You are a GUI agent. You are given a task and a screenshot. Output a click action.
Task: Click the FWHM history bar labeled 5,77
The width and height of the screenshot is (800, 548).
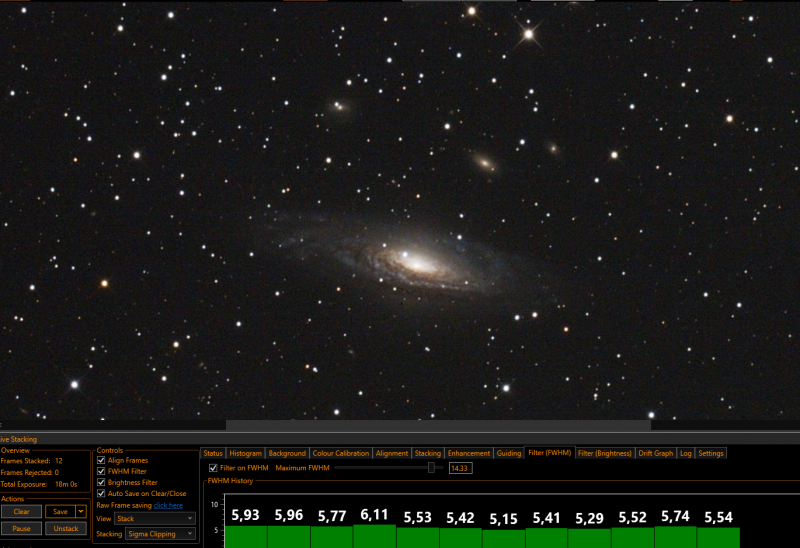coord(332,537)
